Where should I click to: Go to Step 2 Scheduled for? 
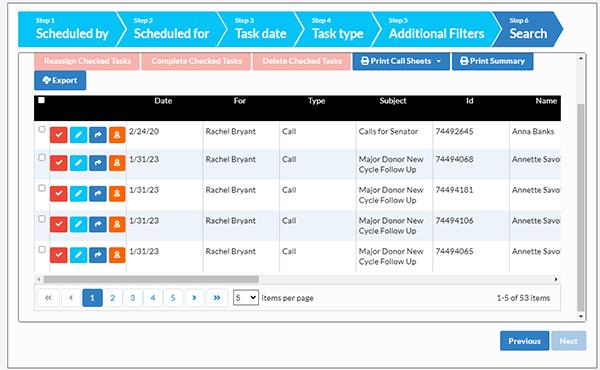coord(171,29)
